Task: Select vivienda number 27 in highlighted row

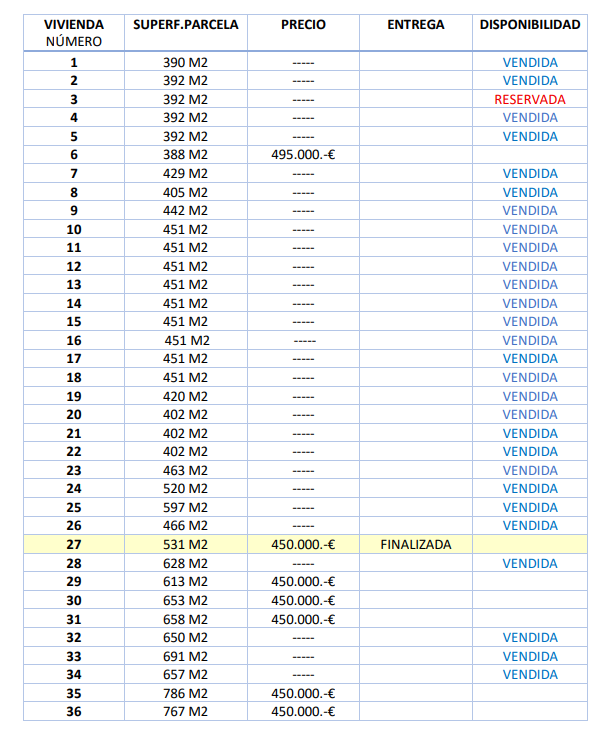Action: (74, 545)
